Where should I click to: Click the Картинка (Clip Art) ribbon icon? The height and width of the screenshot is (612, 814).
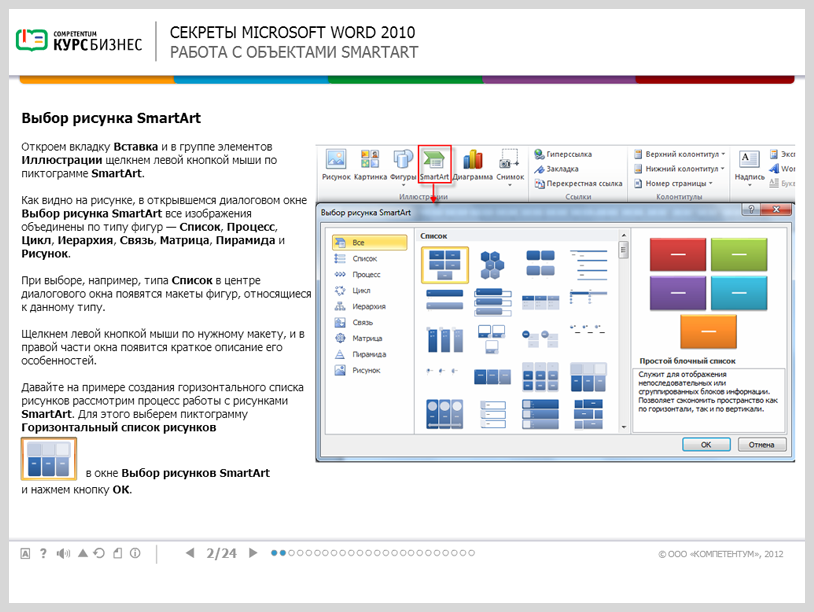(370, 165)
